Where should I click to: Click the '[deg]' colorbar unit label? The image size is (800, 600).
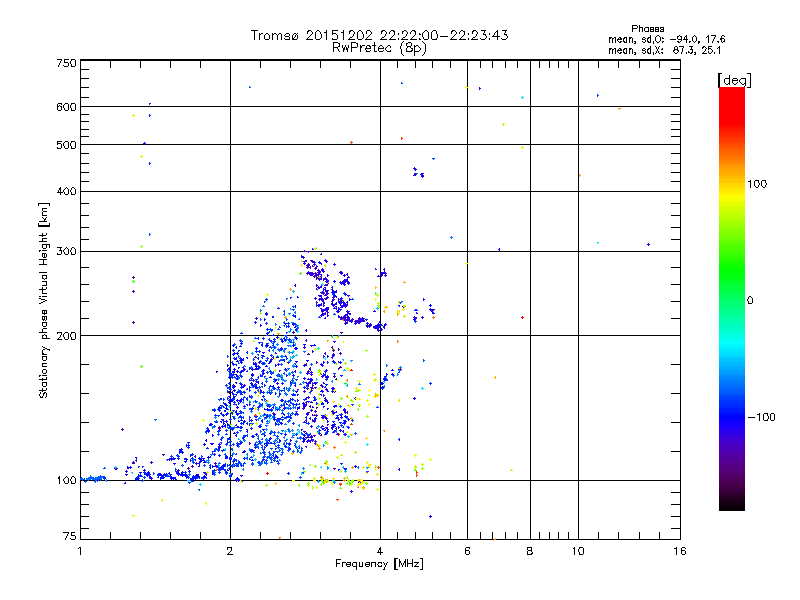734,81
